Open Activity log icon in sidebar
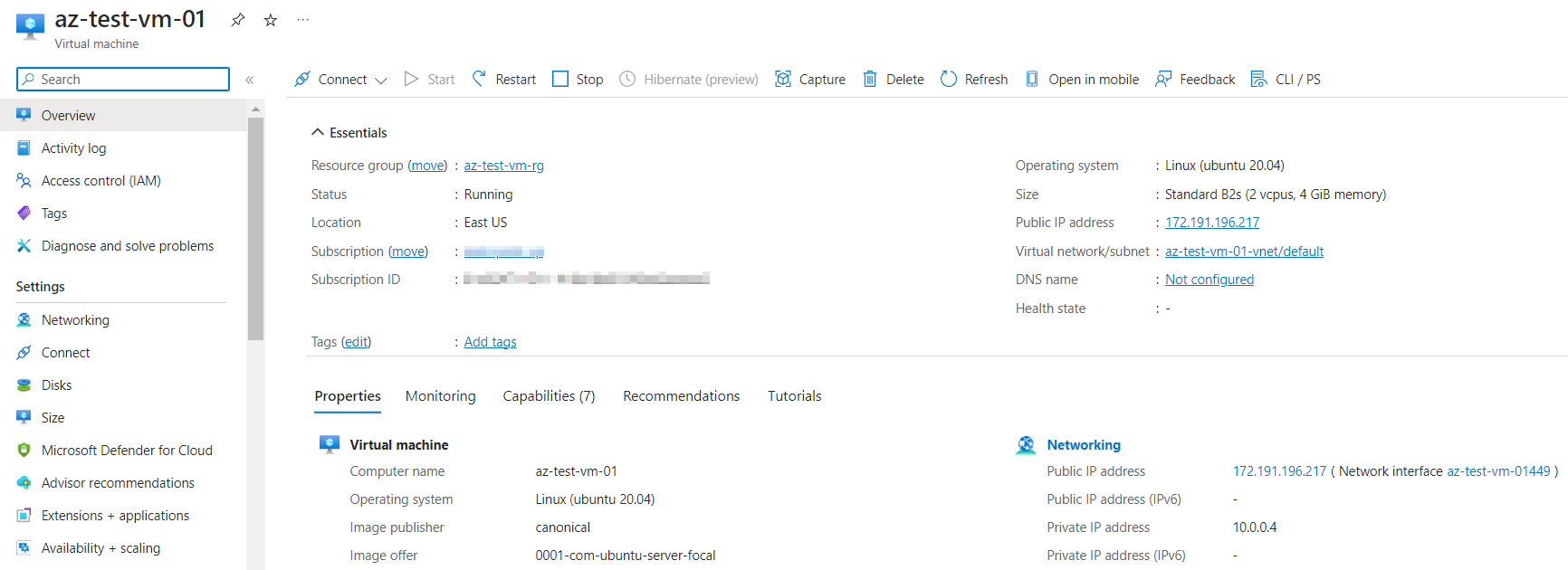Image resolution: width=1568 pixels, height=570 pixels. pyautogui.click(x=24, y=148)
